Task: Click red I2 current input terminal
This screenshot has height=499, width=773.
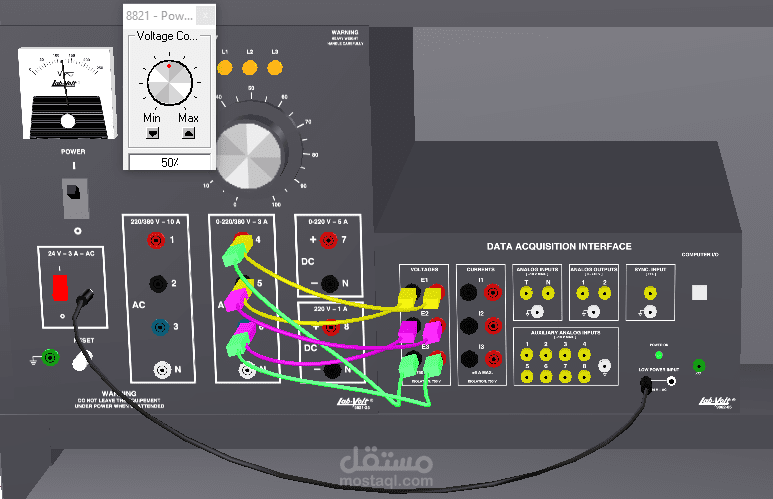Action: [x=493, y=326]
